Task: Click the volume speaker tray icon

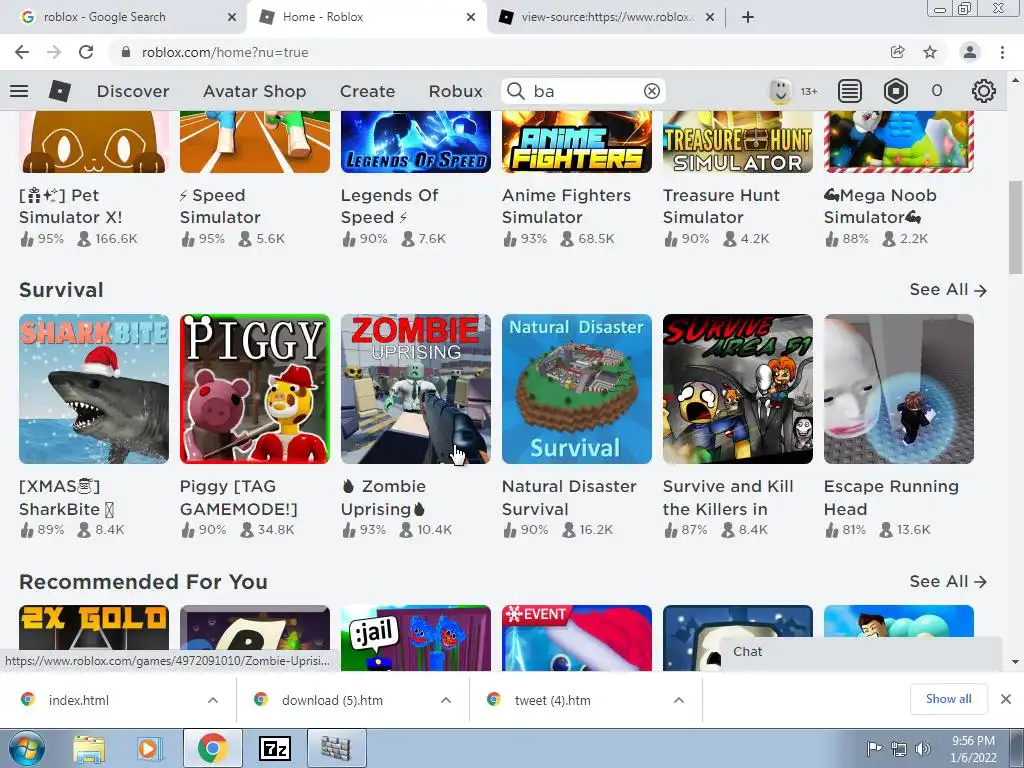Action: point(923,748)
